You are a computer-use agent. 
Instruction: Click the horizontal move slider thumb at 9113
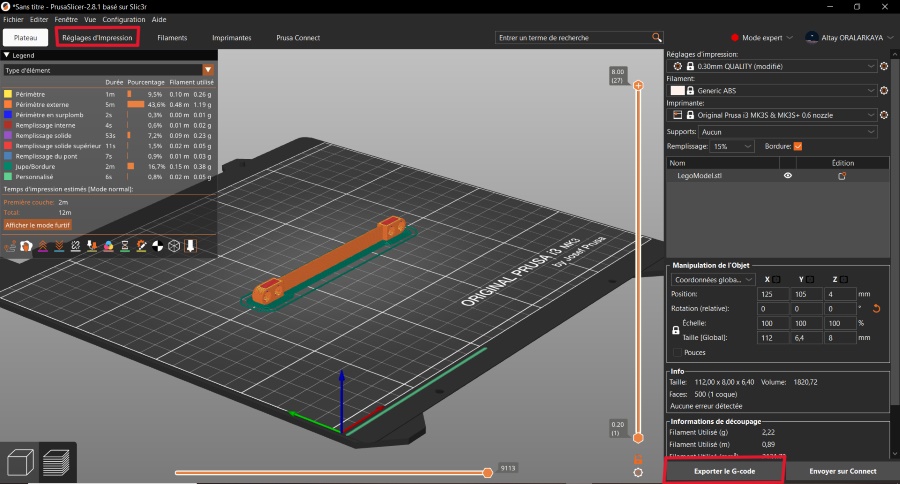point(487,473)
